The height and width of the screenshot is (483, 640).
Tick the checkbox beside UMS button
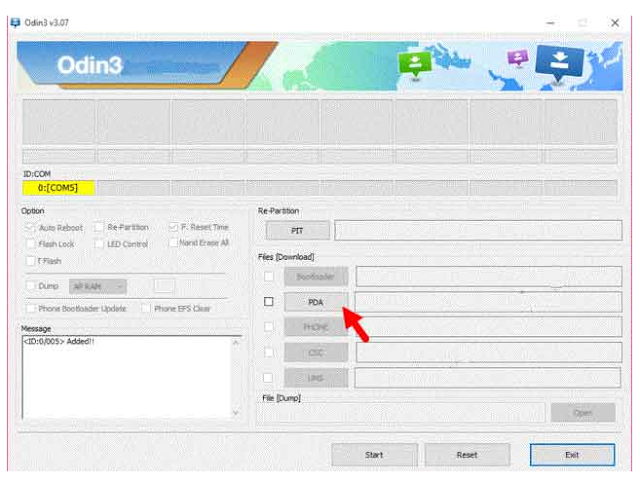tap(268, 378)
